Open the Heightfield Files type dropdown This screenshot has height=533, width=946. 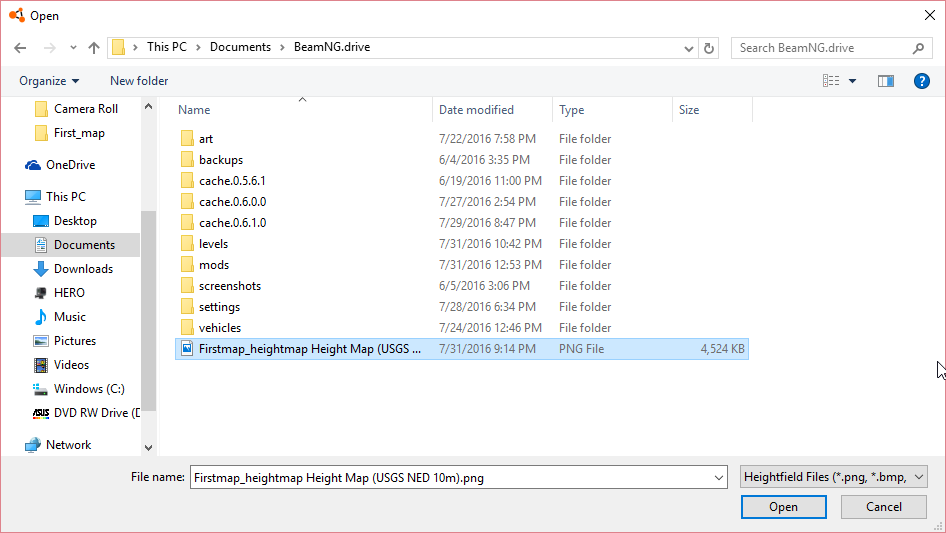point(834,477)
